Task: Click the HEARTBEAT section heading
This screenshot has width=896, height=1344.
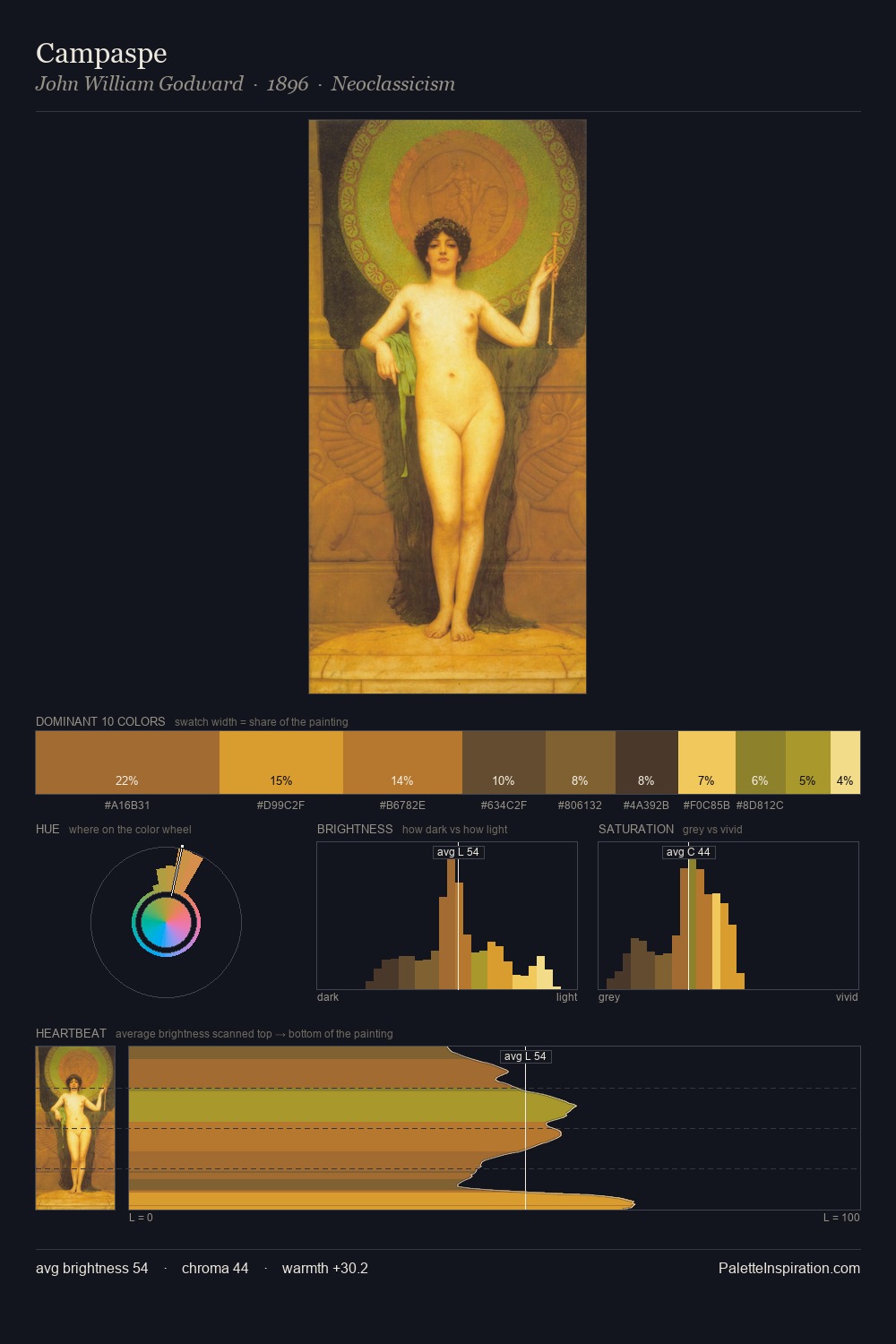Action: point(71,1033)
